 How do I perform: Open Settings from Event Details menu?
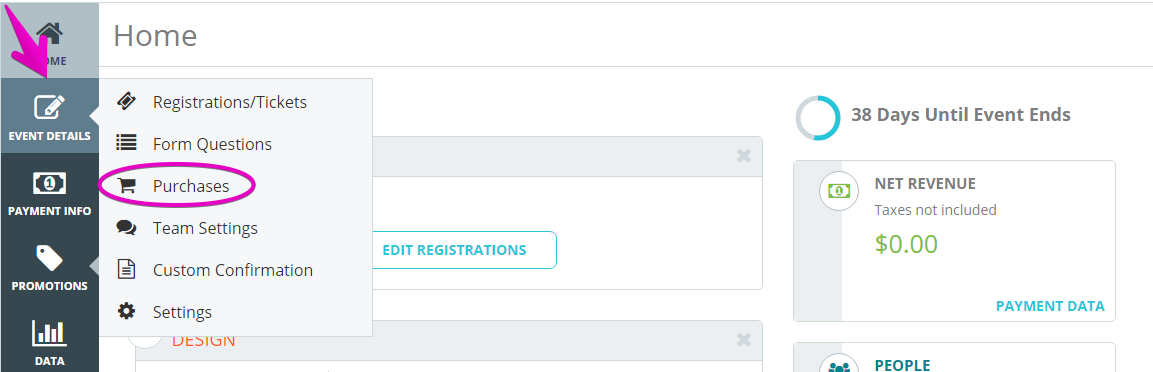click(x=182, y=312)
